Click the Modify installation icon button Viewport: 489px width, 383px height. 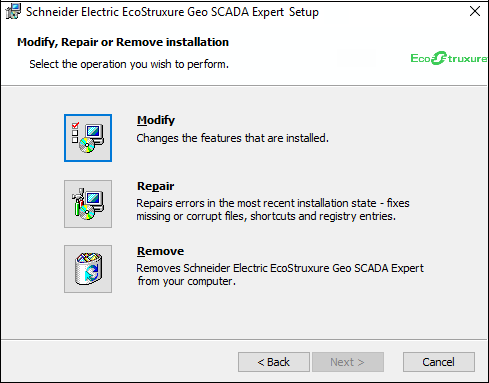(88, 138)
